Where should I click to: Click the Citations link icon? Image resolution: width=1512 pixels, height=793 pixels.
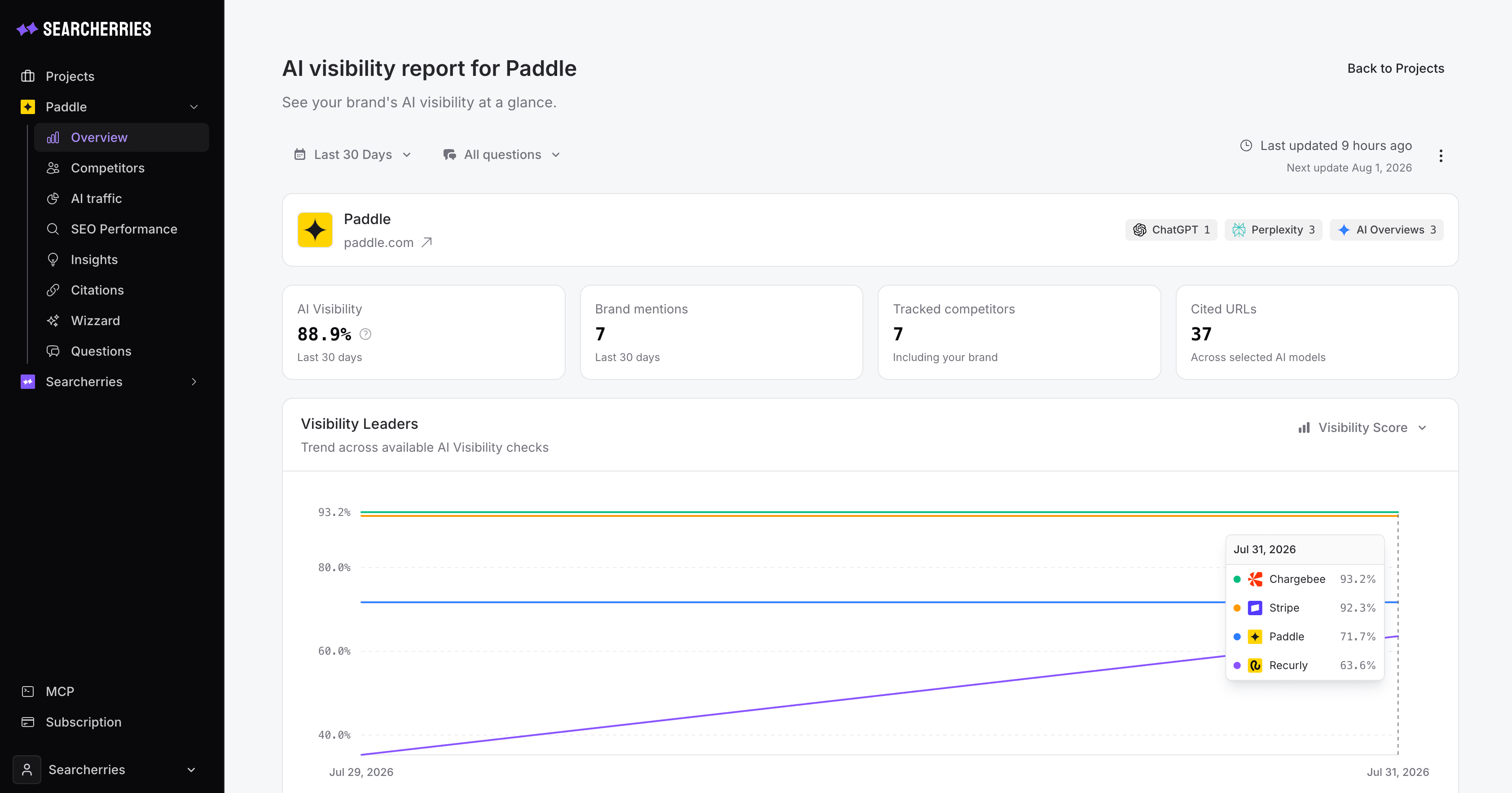tap(53, 290)
